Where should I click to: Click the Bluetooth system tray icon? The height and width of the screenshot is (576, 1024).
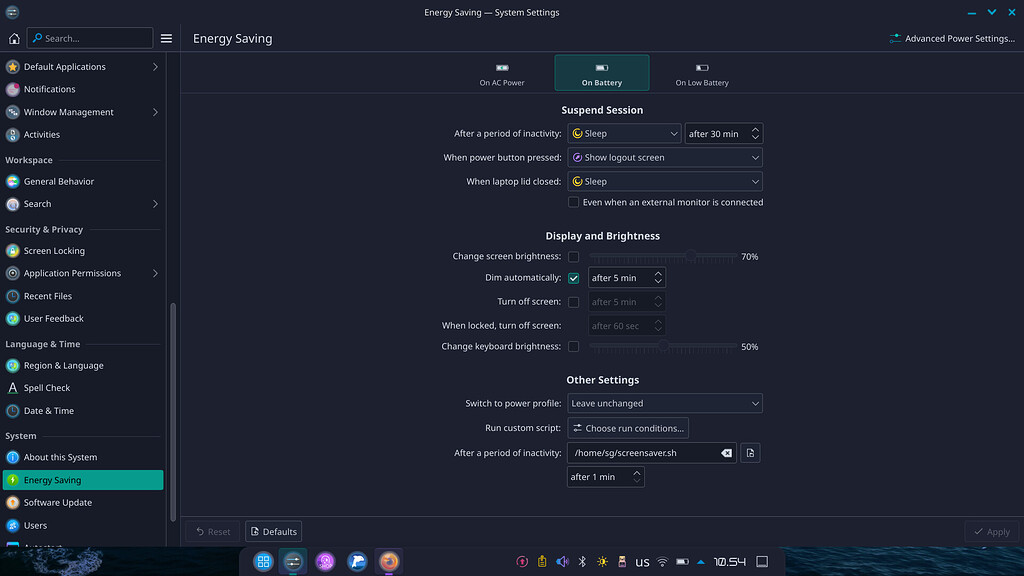tap(583, 562)
